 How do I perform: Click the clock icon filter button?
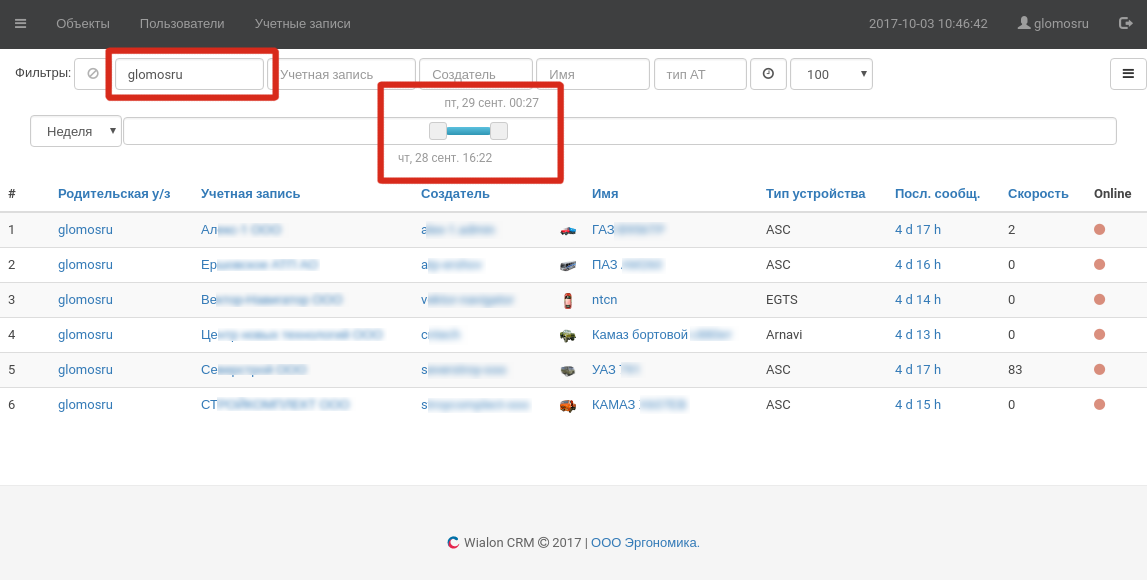click(768, 74)
